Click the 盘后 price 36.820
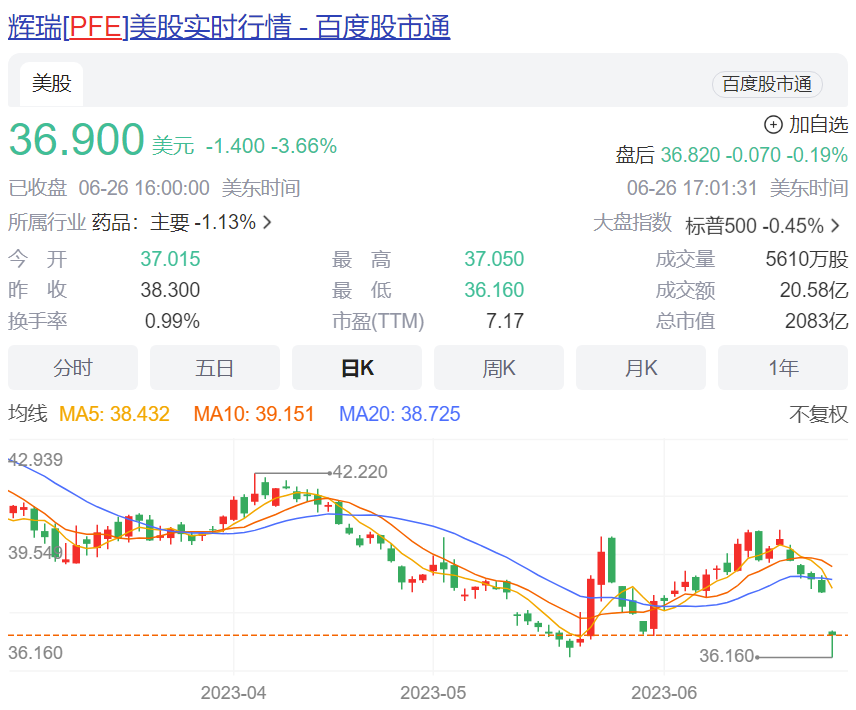Viewport: 856px width, 710px height. point(691,155)
